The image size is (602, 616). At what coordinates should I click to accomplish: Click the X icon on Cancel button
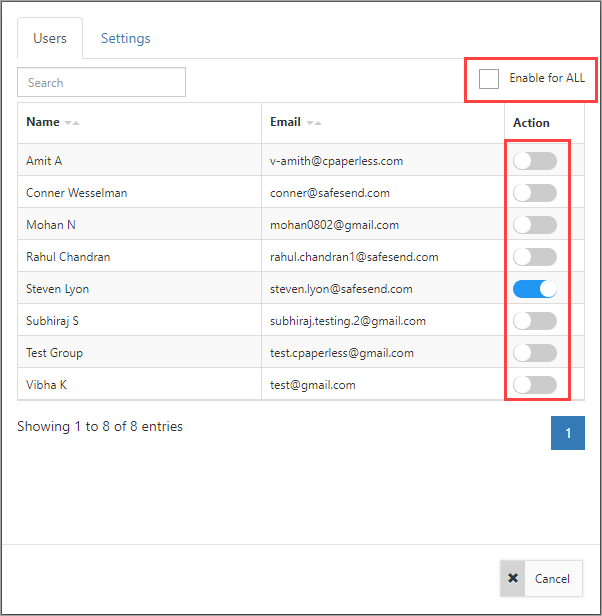pyautogui.click(x=513, y=578)
